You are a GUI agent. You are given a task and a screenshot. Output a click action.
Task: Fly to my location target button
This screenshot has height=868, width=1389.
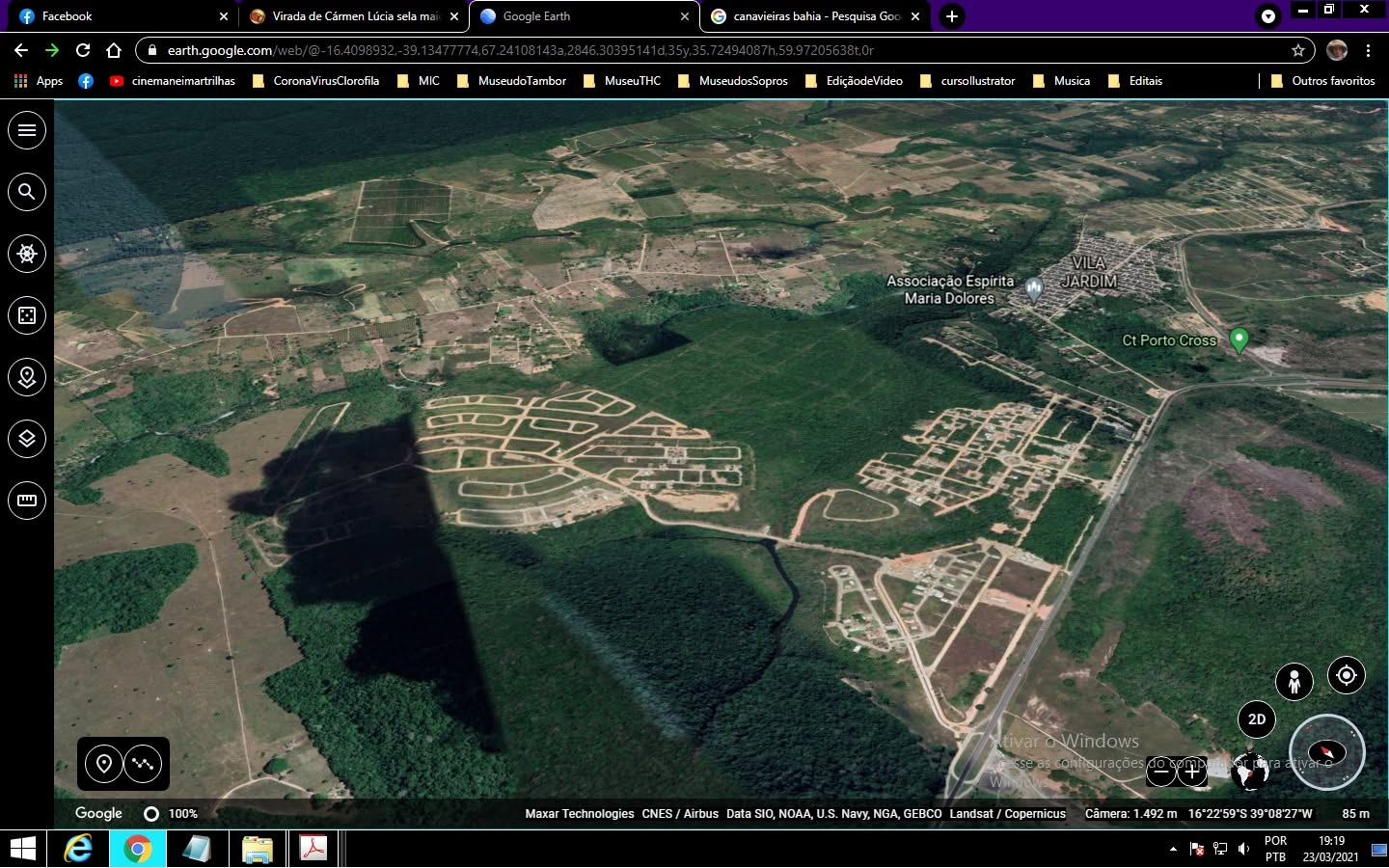click(x=1347, y=675)
